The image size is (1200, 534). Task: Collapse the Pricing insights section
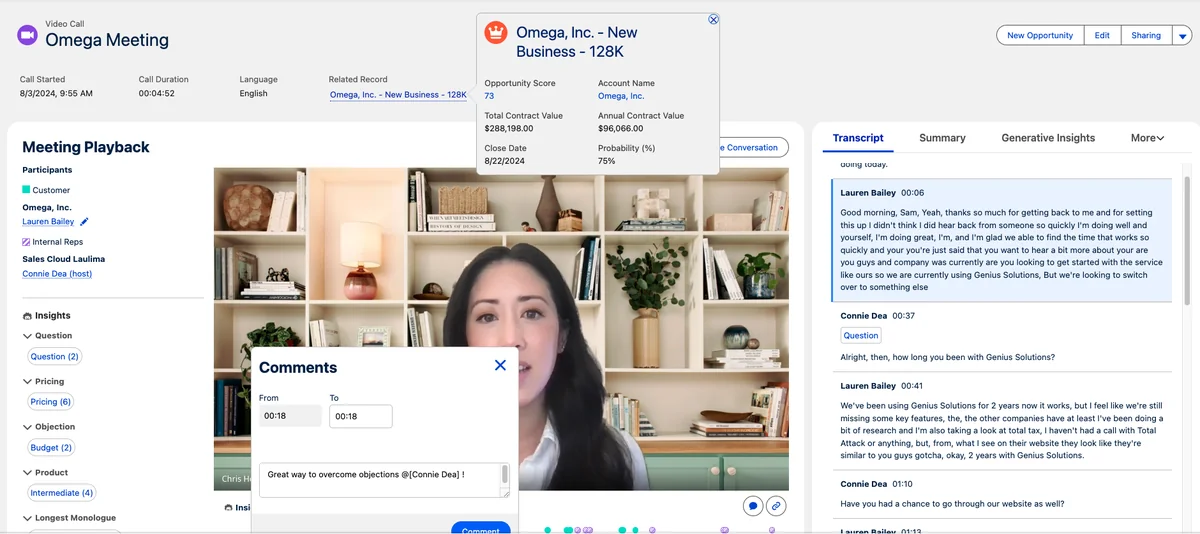tap(28, 381)
